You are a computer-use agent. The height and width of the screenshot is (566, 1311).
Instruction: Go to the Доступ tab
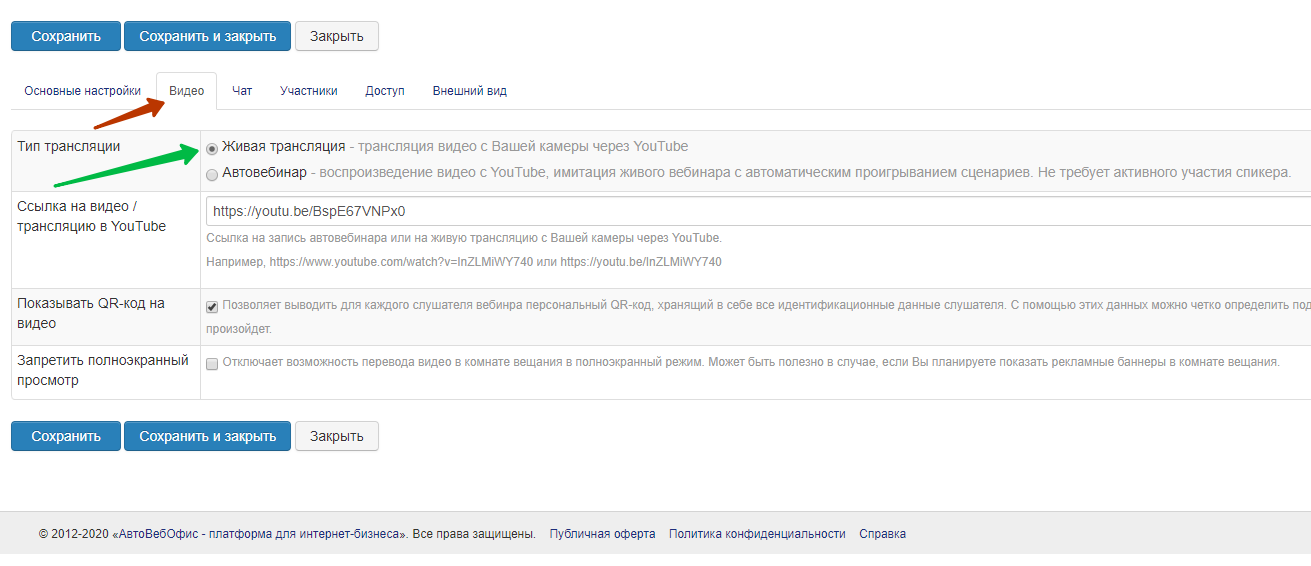tap(385, 91)
